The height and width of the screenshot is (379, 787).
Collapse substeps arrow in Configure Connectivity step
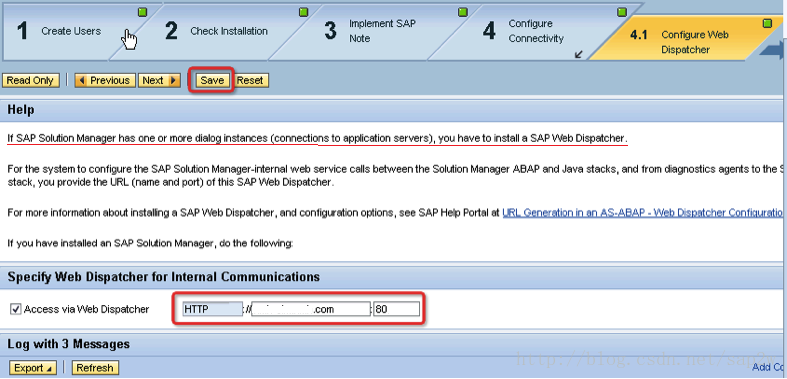tap(579, 54)
